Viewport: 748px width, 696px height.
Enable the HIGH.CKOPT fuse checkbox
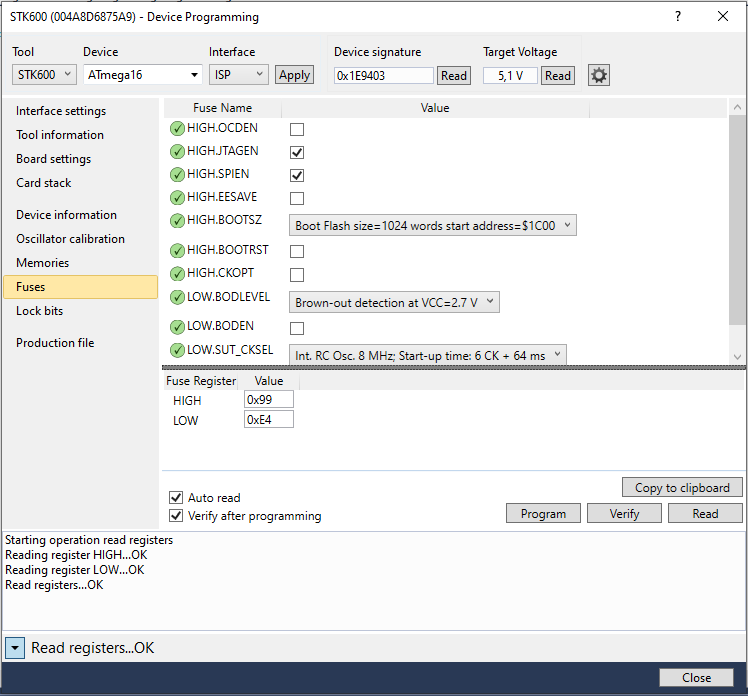297,274
